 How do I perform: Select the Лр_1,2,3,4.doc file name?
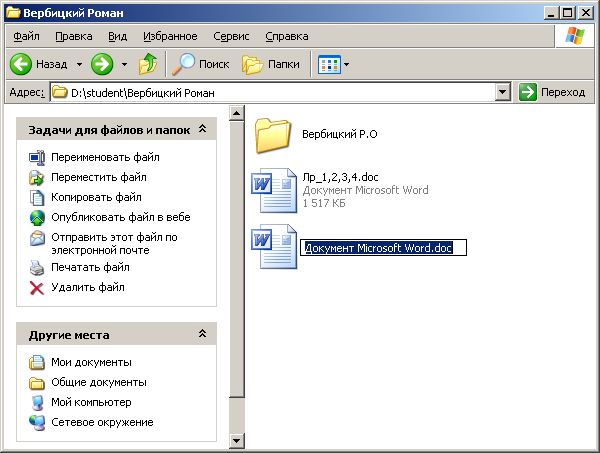pos(340,177)
